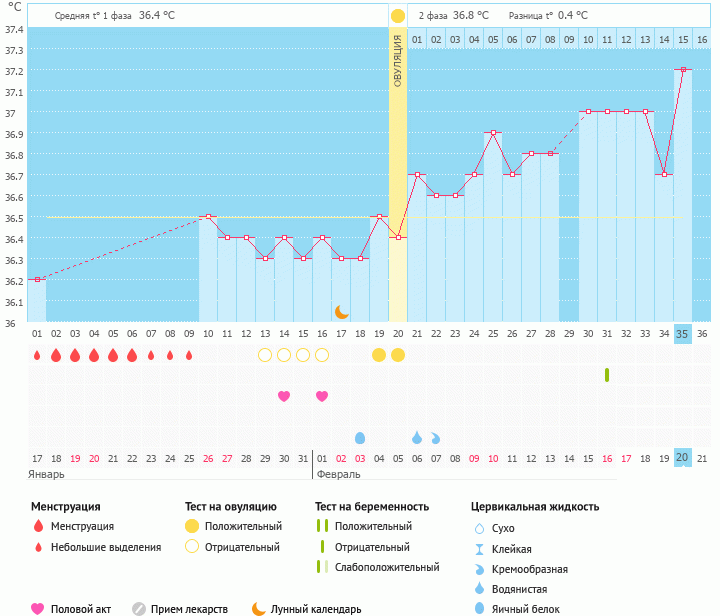Viewport: 720px width, 616px height.
Task: Click the menstruation drop on cycle day 01
Action: 37,355
